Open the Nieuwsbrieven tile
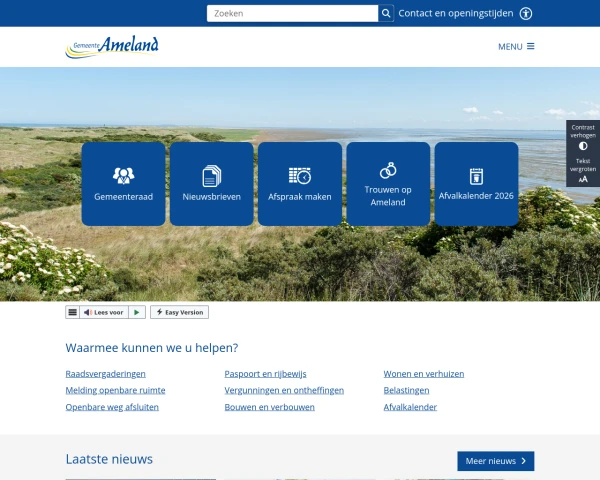 [212, 184]
